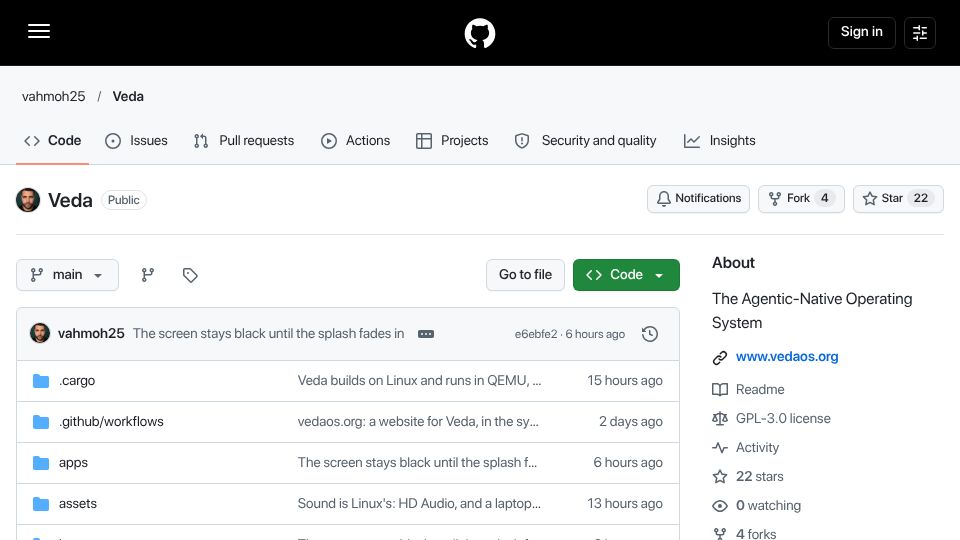Open the fork count 4

pyautogui.click(x=825, y=198)
